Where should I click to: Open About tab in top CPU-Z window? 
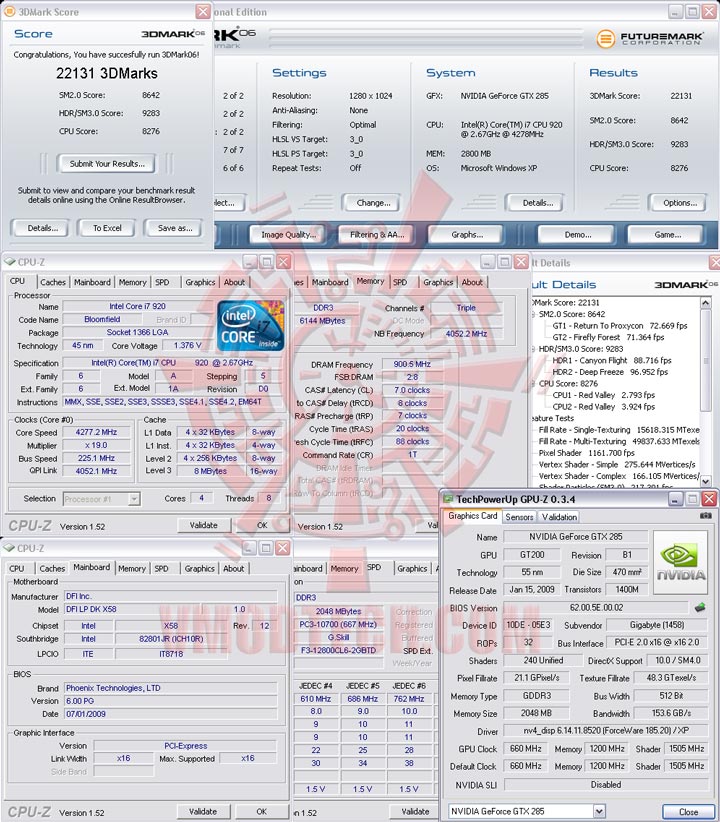[234, 282]
